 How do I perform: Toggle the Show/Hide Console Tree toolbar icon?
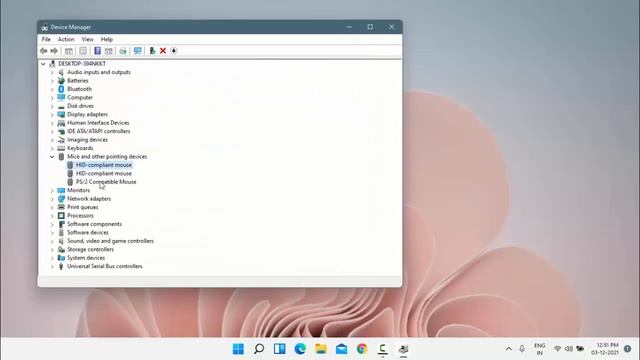(69, 51)
